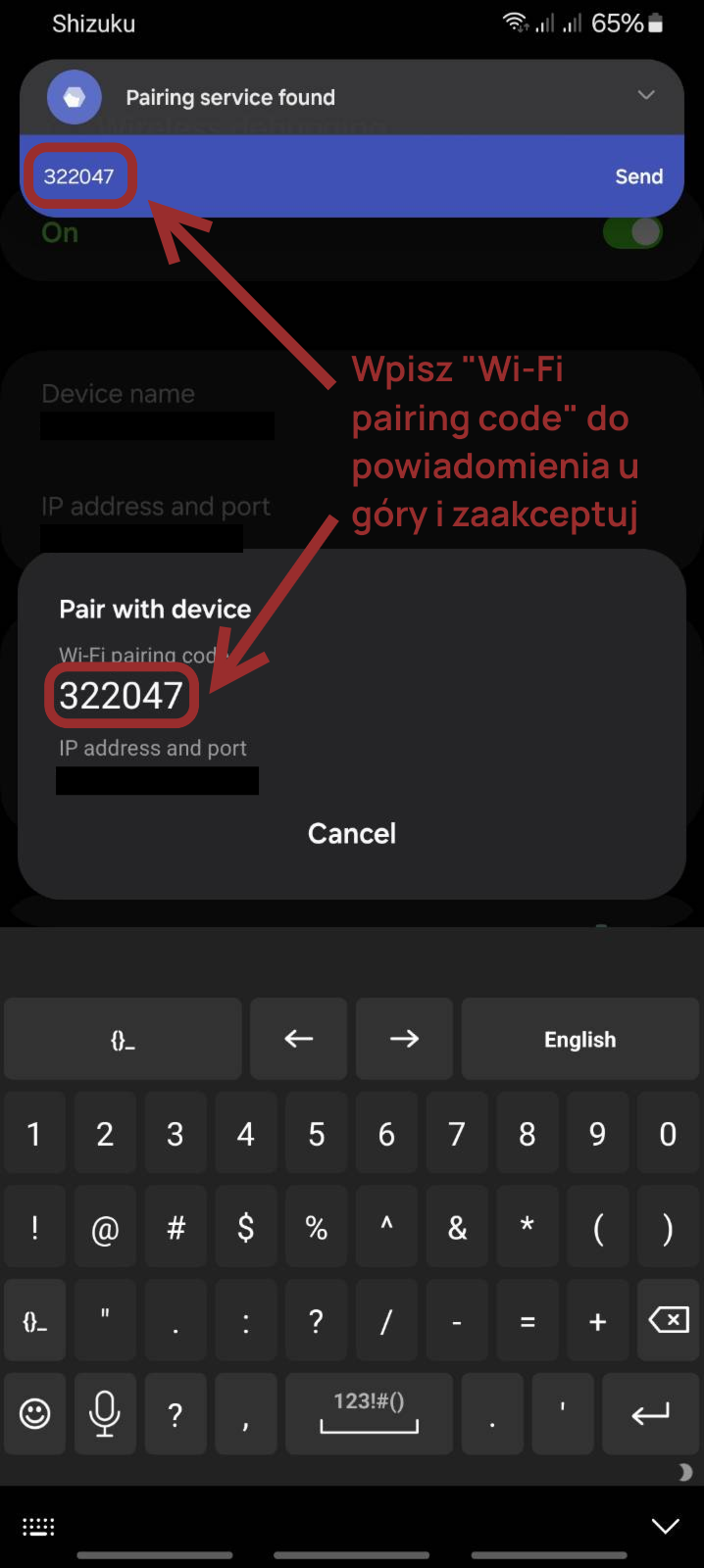Tap the microphone voice input key
704x1568 pixels.
click(105, 1414)
